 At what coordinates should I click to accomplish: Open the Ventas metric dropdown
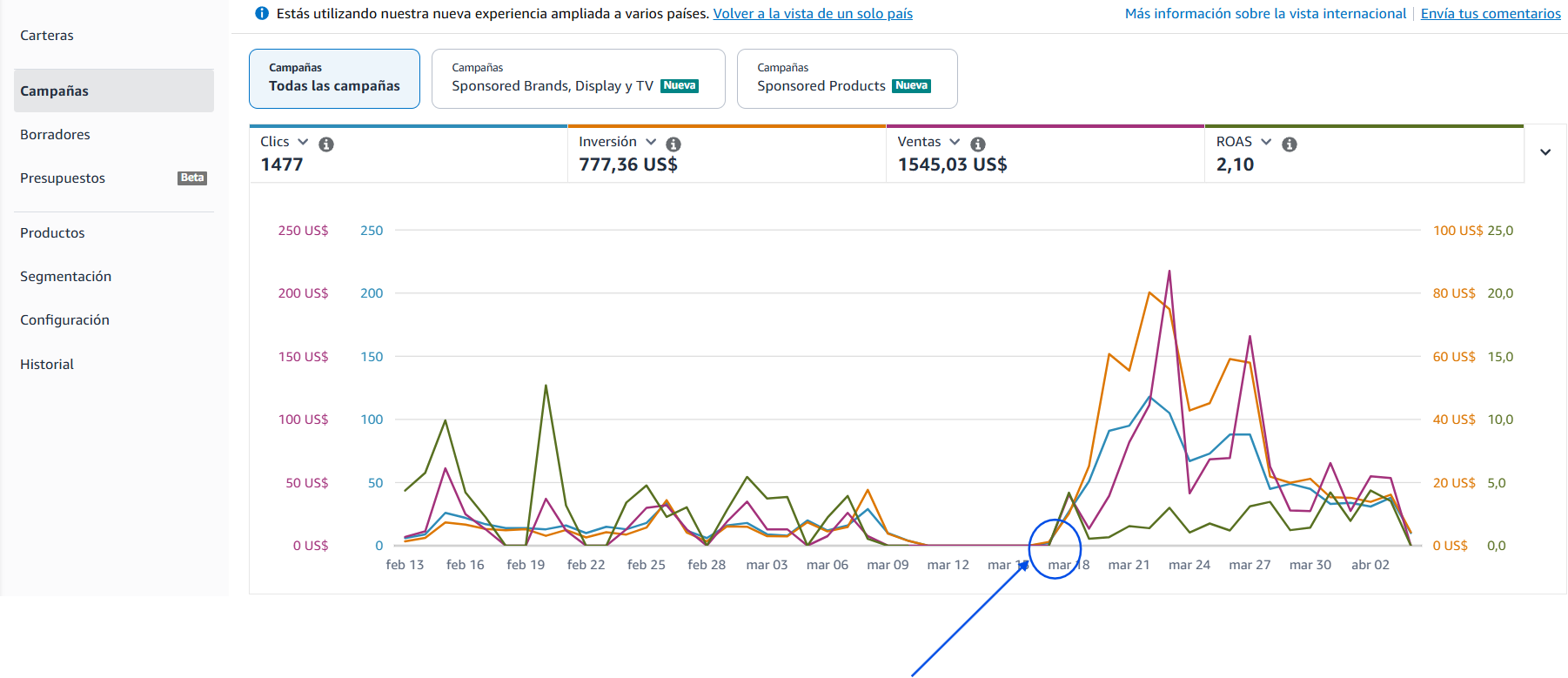coord(955,142)
